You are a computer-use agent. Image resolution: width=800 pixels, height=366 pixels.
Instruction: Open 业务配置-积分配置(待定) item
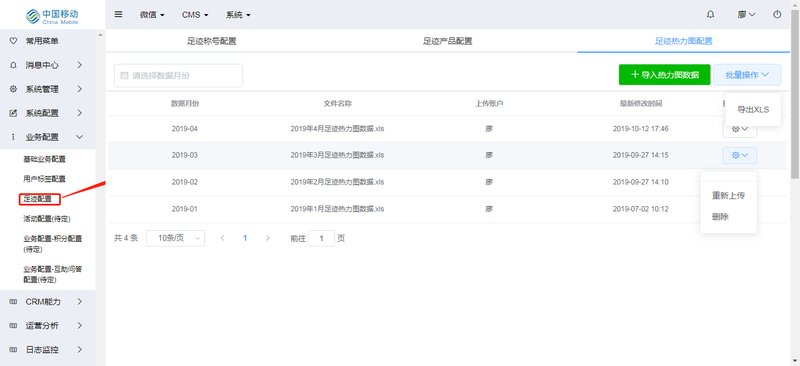[53, 243]
